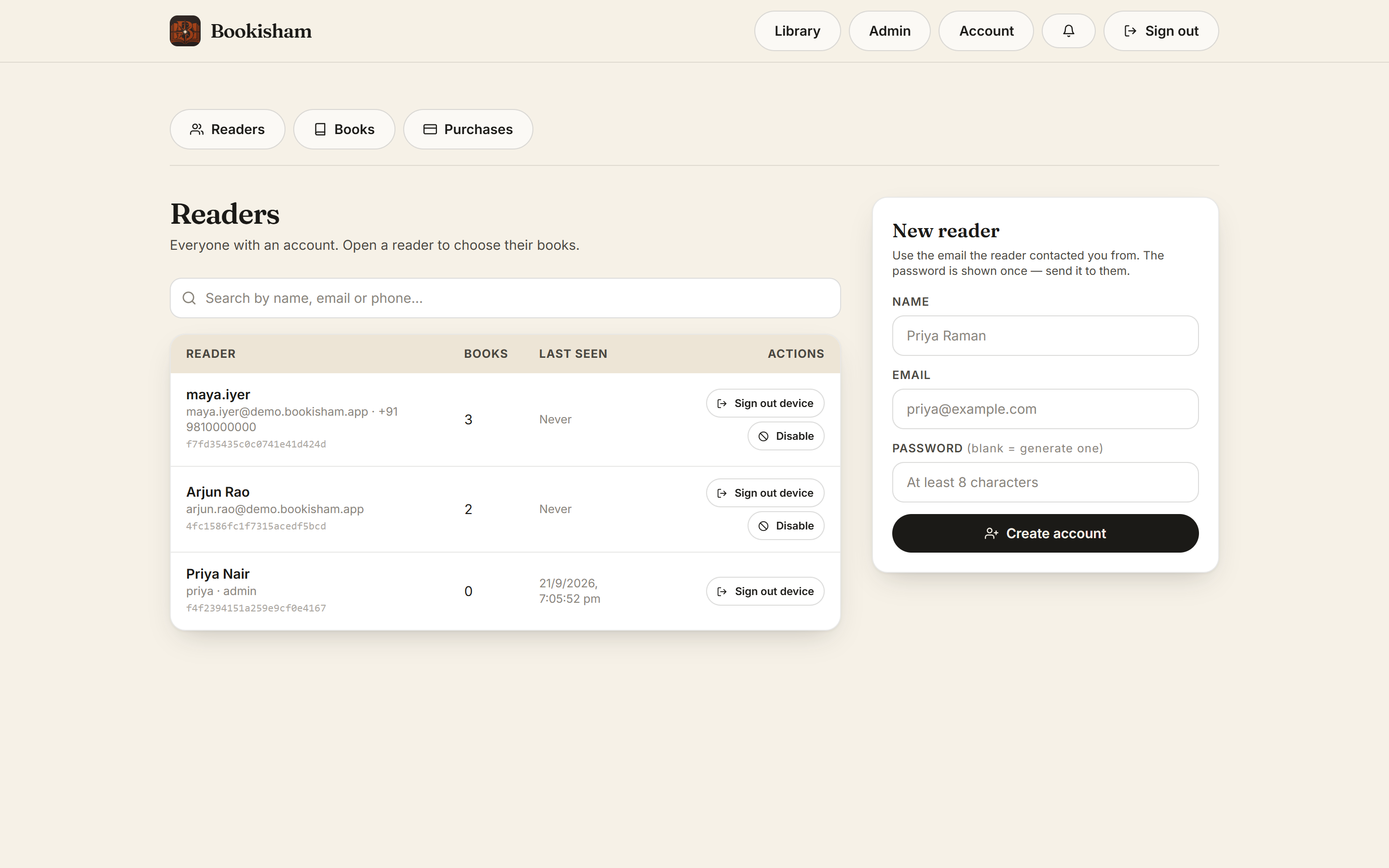The width and height of the screenshot is (1389, 868).
Task: Click into the Password field
Action: (1045, 482)
